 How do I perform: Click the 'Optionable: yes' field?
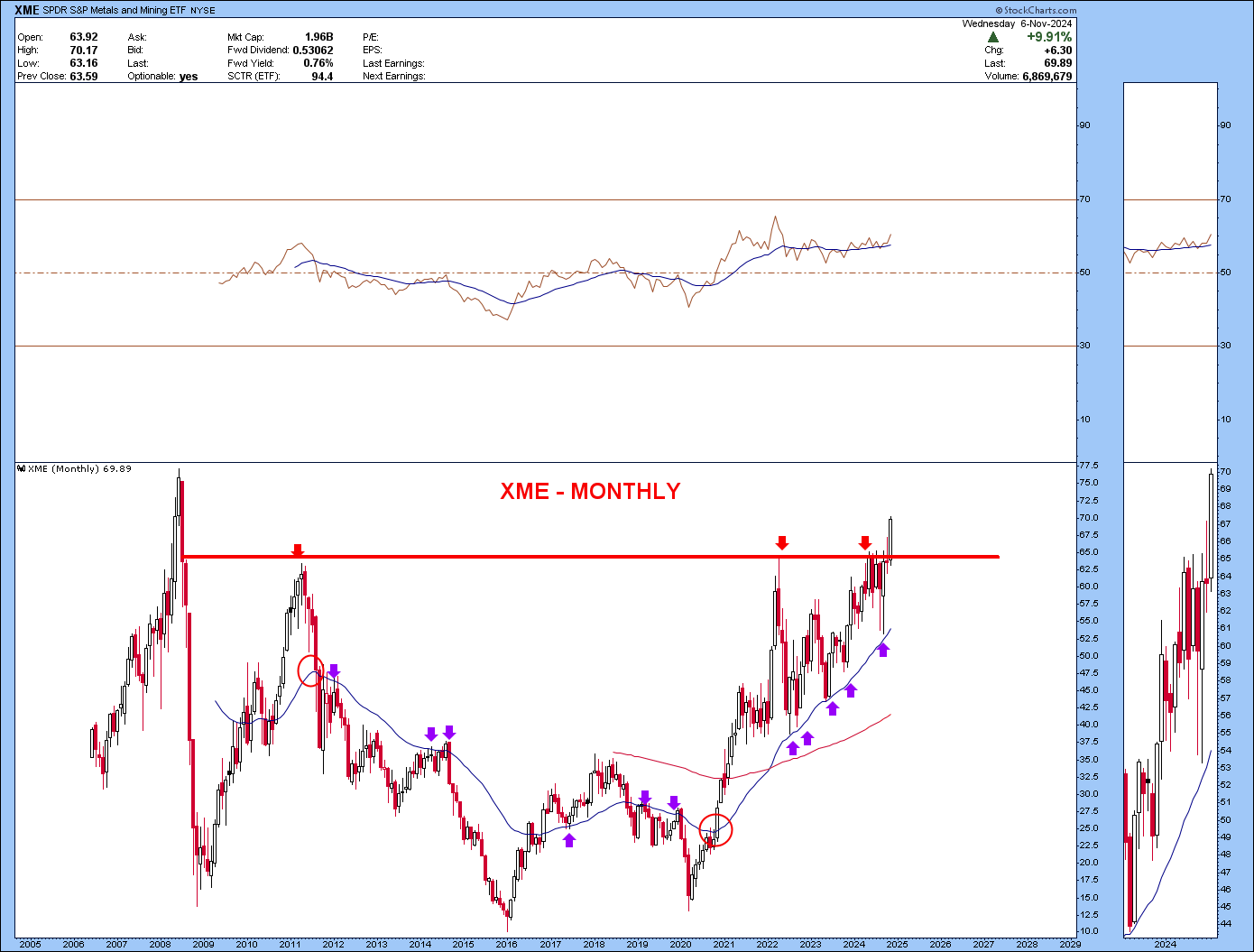[x=162, y=77]
